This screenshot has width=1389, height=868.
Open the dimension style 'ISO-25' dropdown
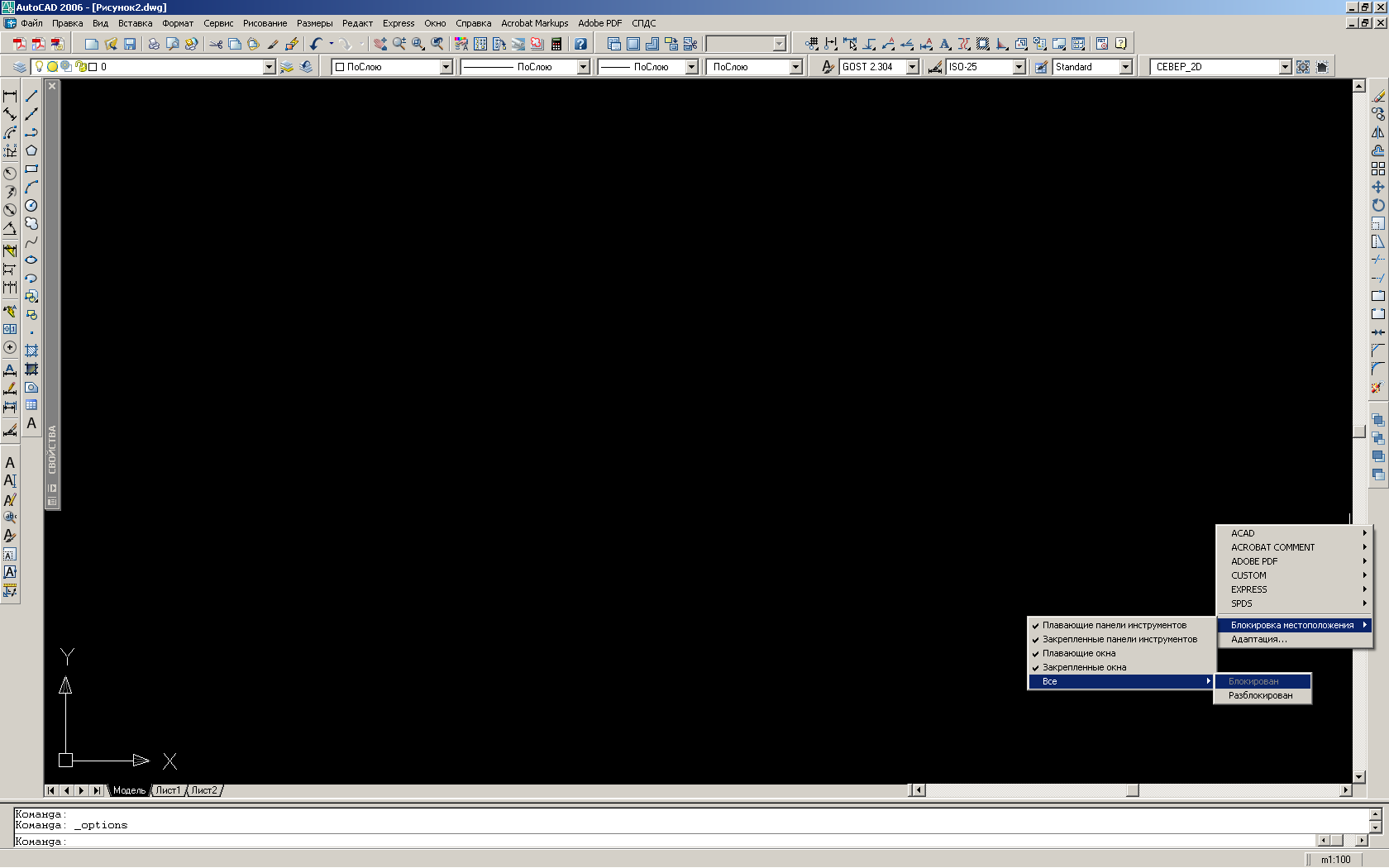[x=1019, y=67]
